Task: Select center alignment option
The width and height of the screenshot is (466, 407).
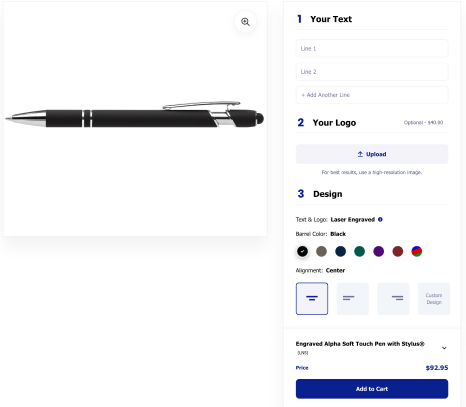Action: click(x=312, y=299)
